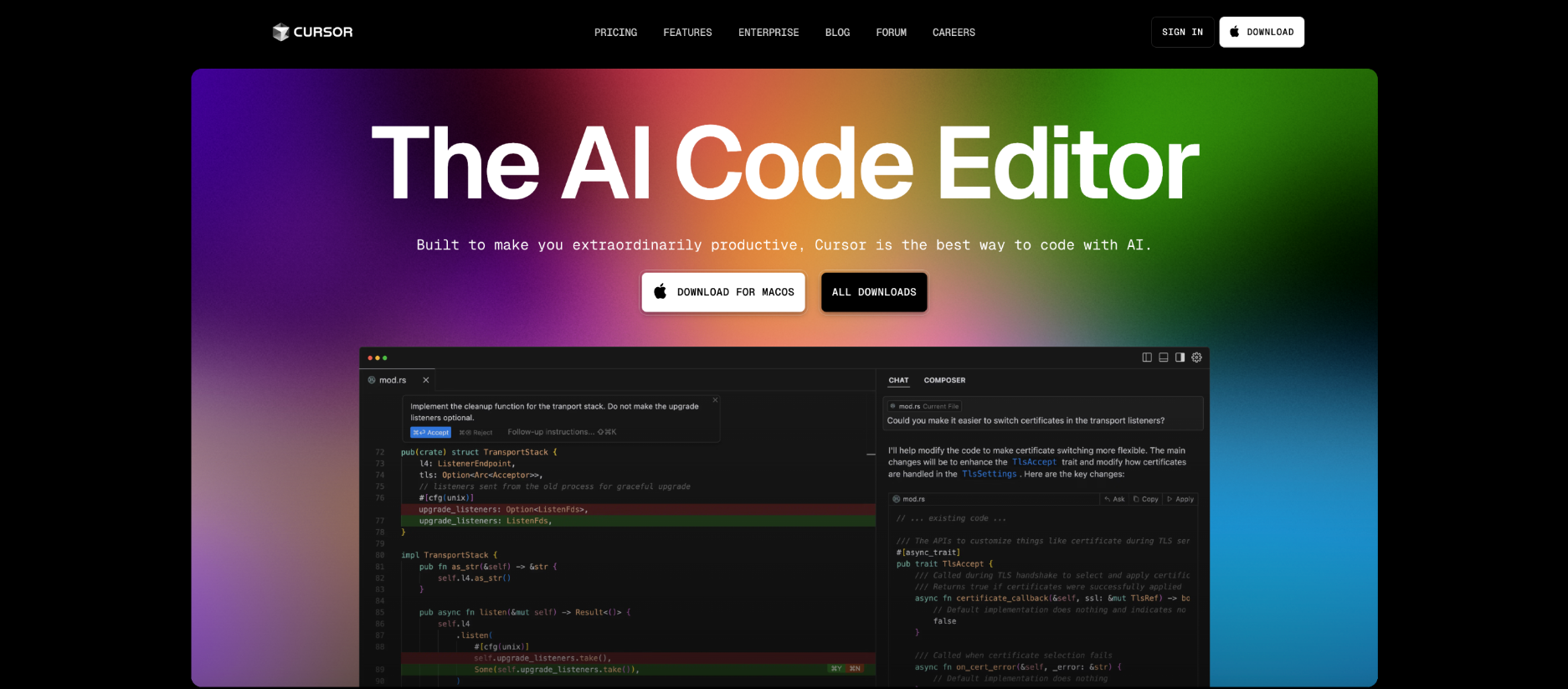The height and width of the screenshot is (689, 1568).
Task: Open All Downloads
Action: click(874, 292)
